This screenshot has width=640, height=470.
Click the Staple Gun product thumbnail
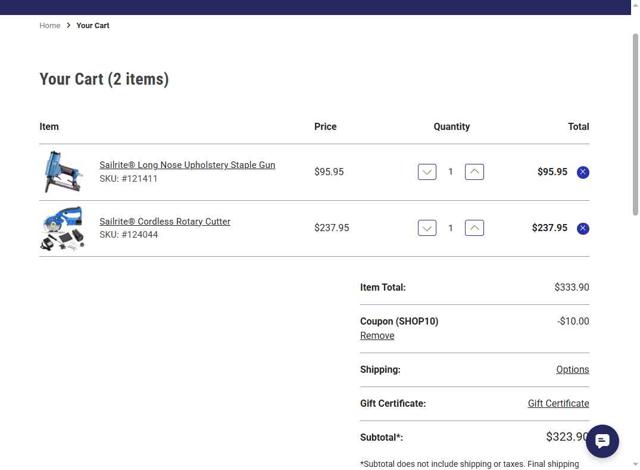(x=62, y=172)
